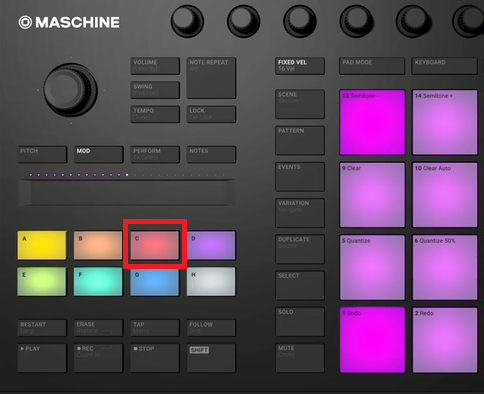
Task: Click the PLAY button
Action: pyautogui.click(x=42, y=358)
